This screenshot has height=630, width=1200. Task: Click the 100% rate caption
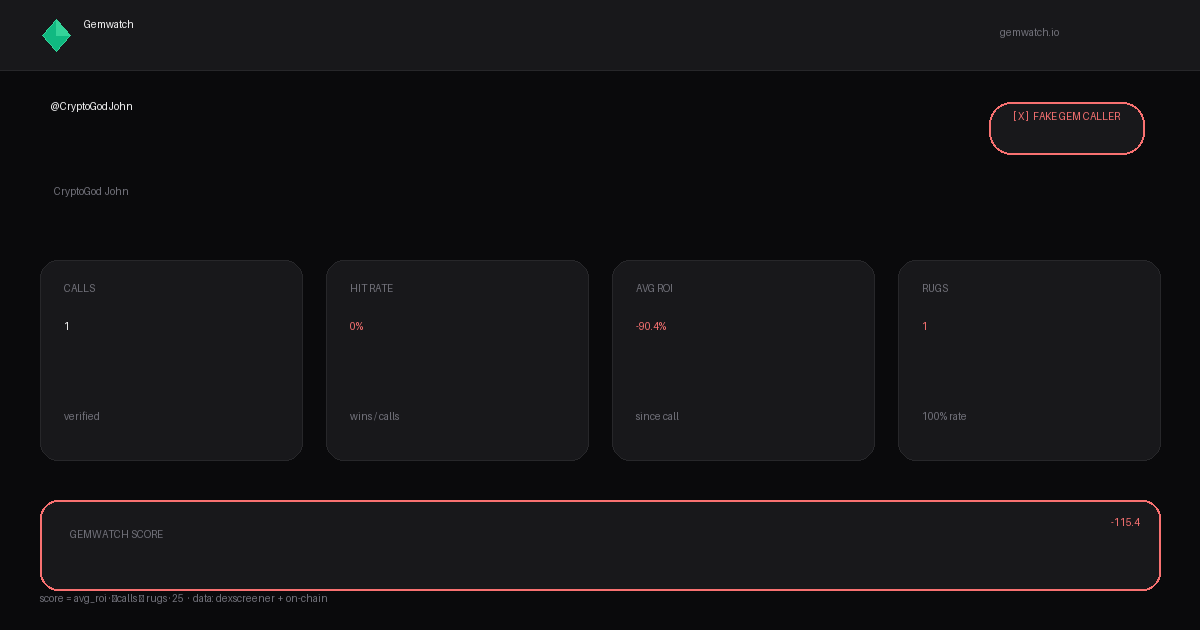(x=944, y=417)
